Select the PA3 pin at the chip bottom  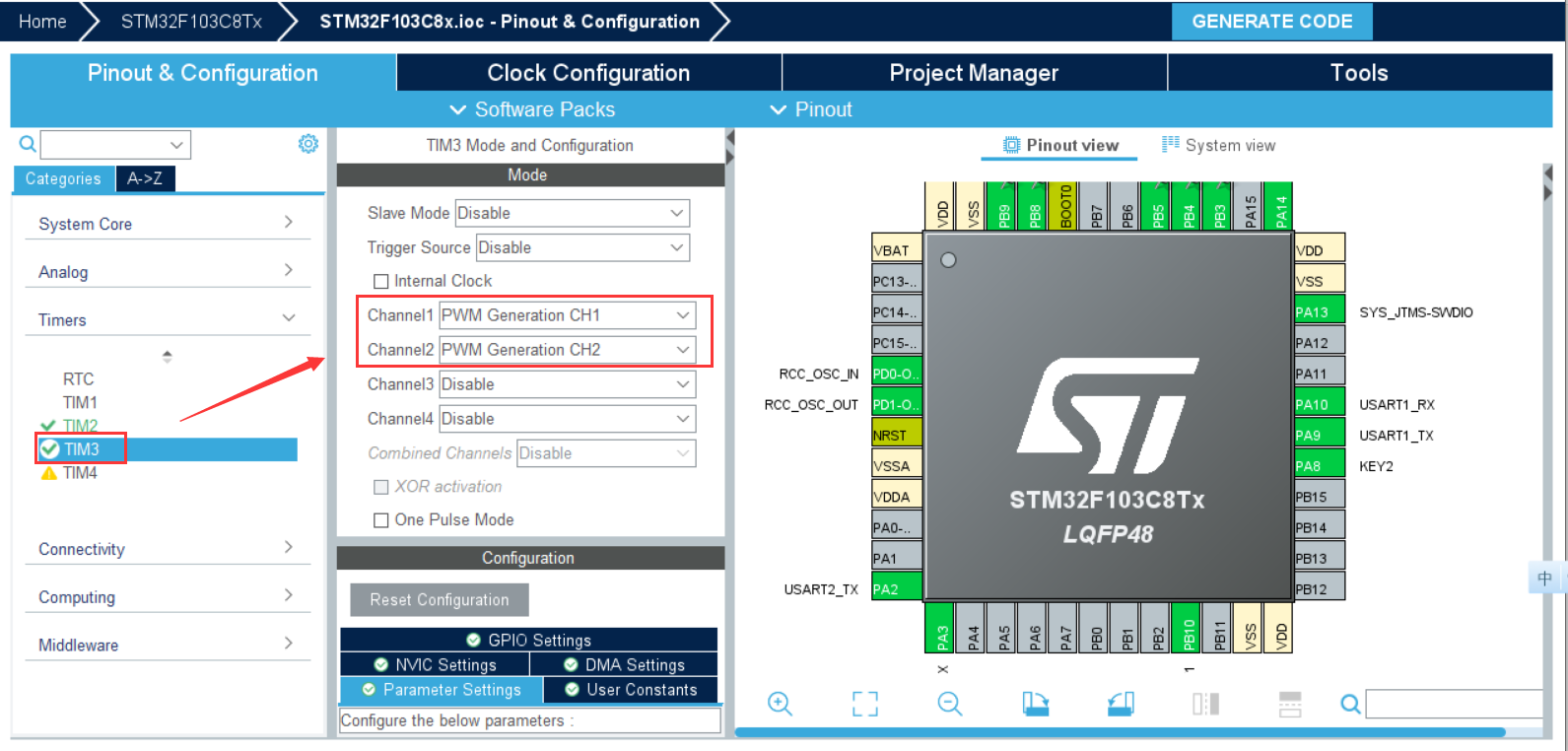pos(941,628)
